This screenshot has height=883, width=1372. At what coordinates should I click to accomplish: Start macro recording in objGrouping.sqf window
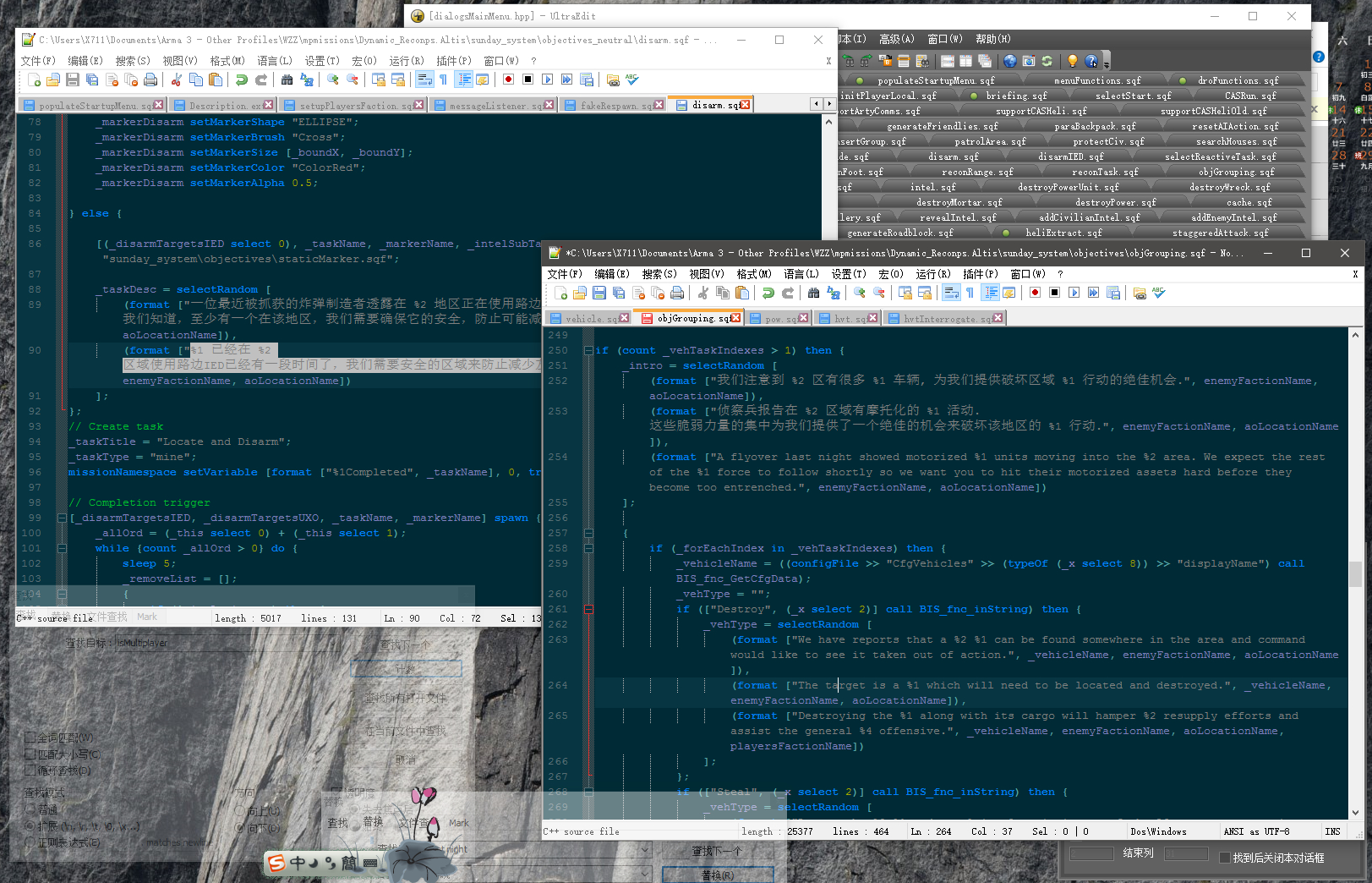1035,293
